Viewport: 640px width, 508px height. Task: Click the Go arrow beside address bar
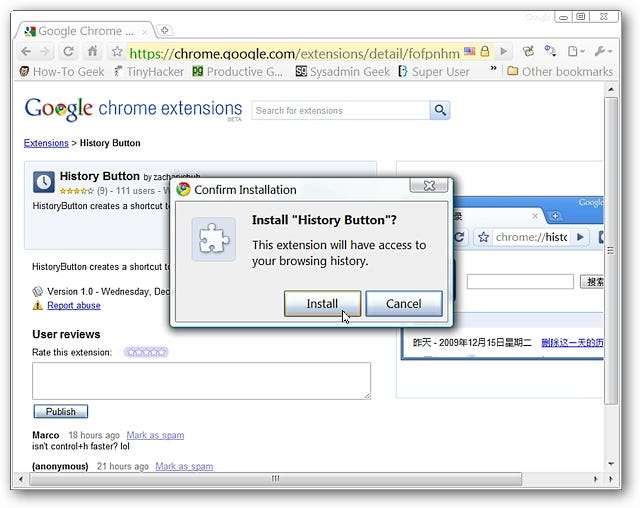504,51
